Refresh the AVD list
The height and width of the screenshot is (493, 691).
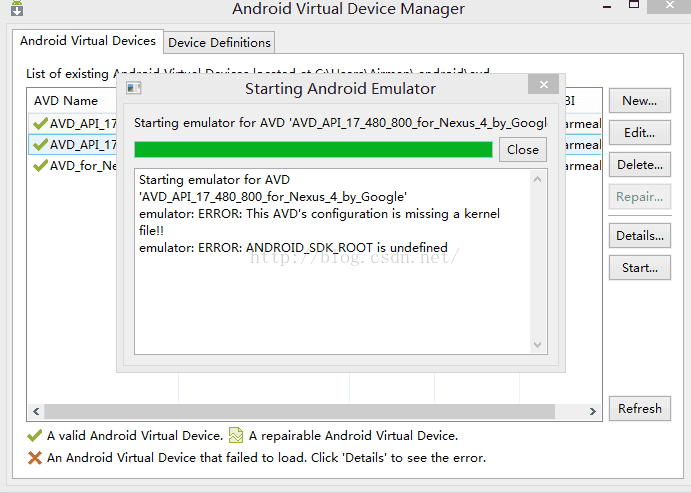639,408
